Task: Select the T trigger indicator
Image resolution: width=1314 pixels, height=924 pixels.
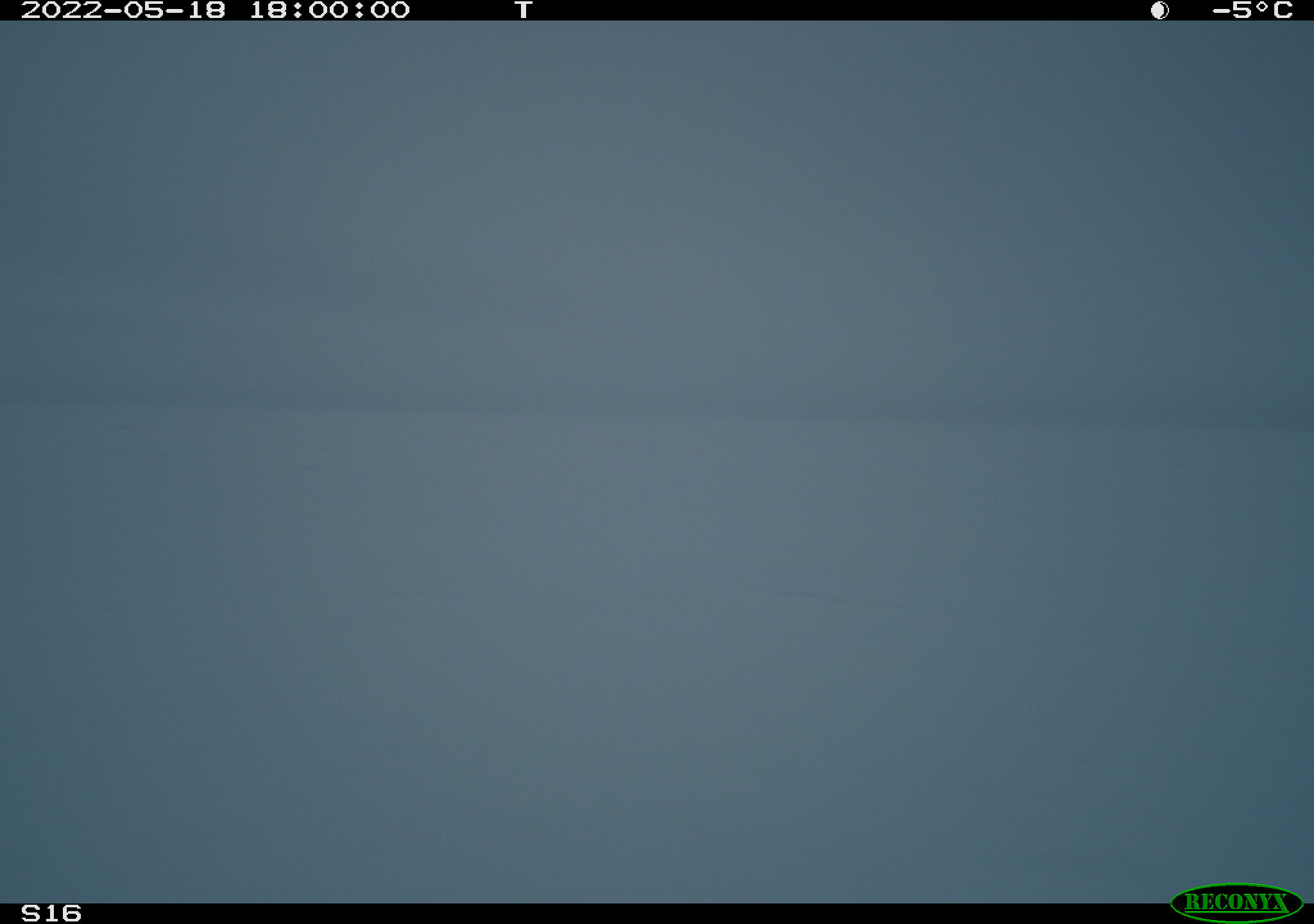Action: point(524,10)
